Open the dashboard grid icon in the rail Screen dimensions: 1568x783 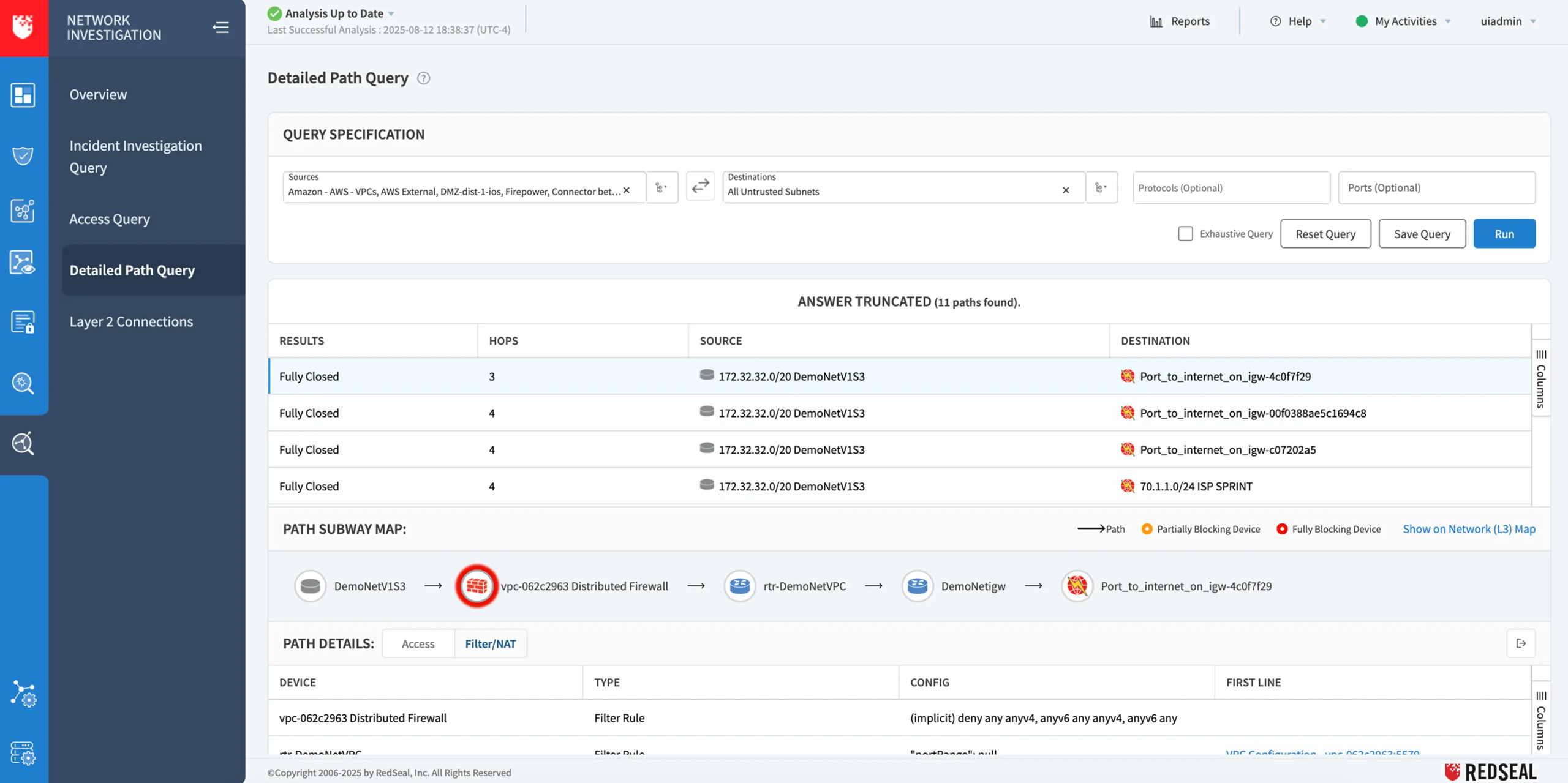23,96
